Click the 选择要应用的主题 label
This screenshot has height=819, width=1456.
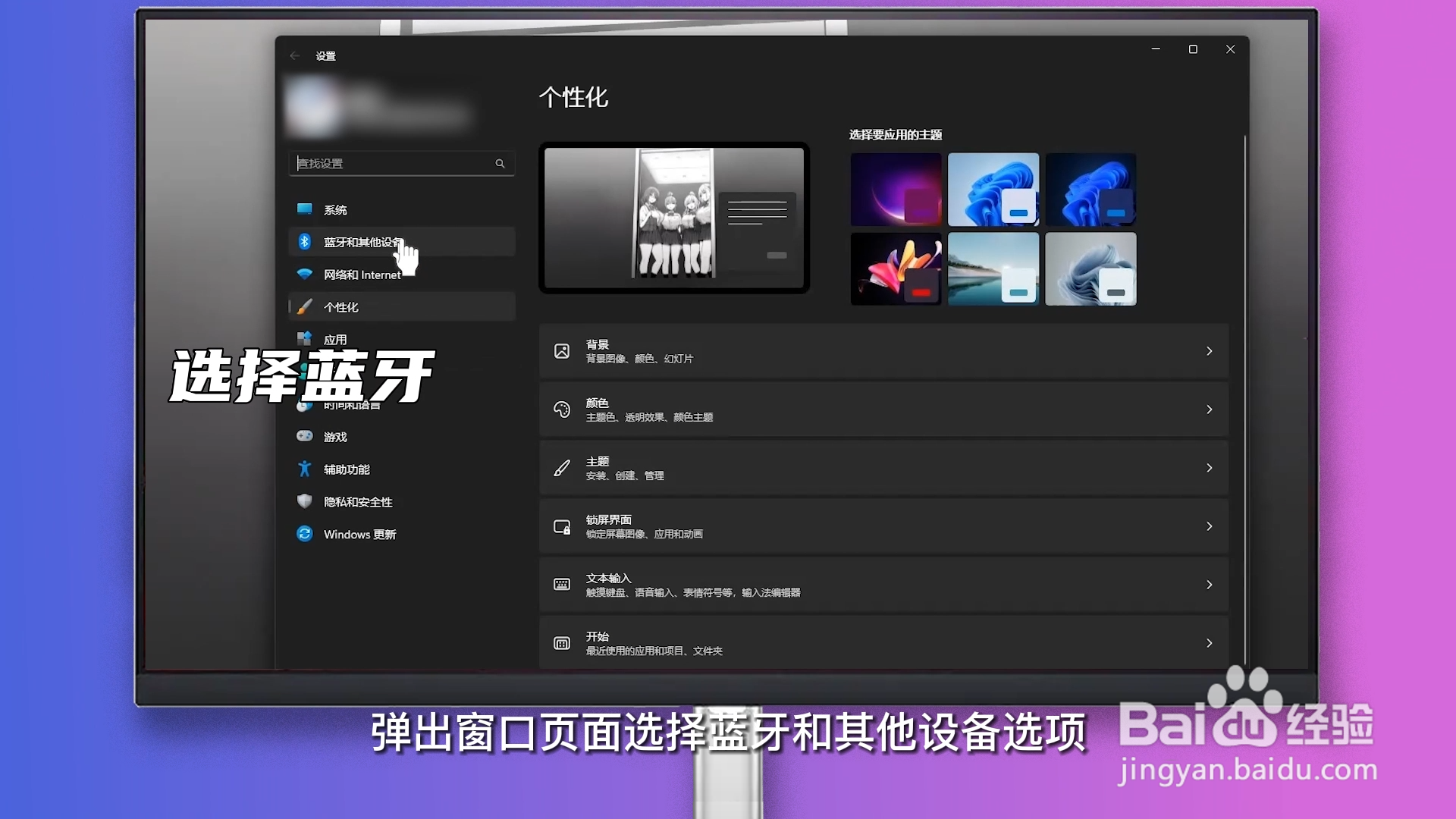896,134
